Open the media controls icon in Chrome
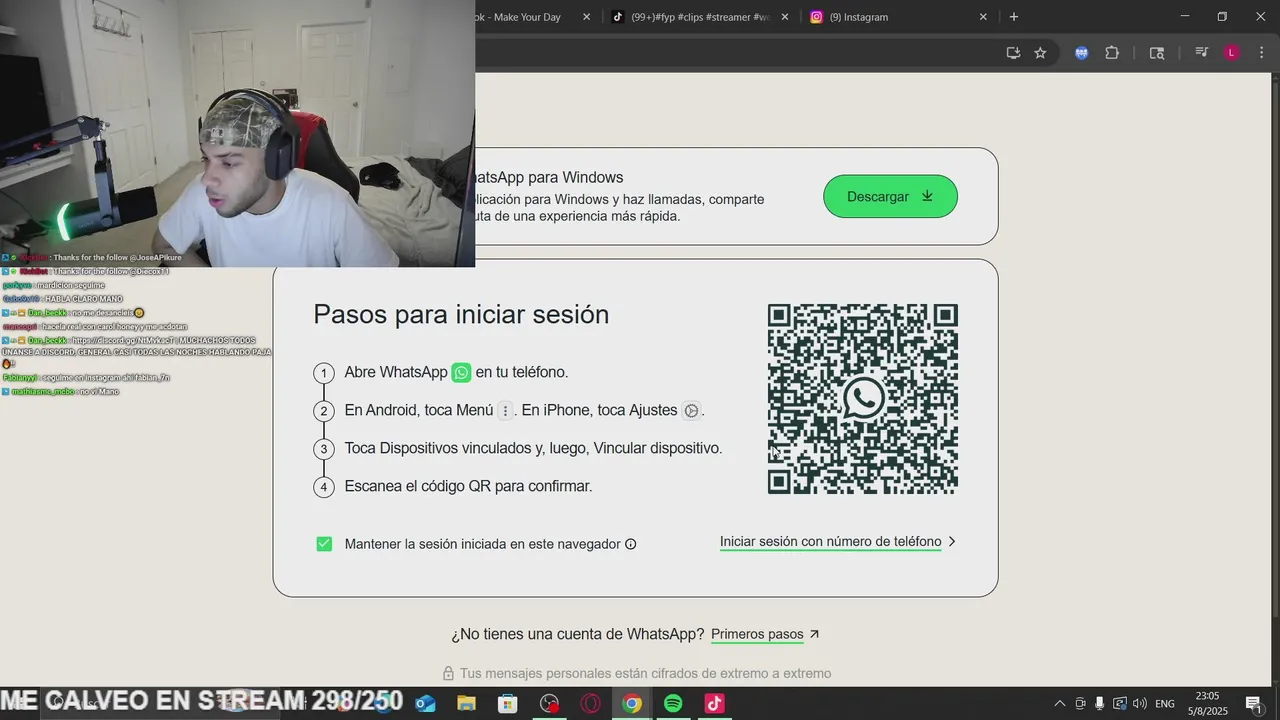 (1202, 53)
